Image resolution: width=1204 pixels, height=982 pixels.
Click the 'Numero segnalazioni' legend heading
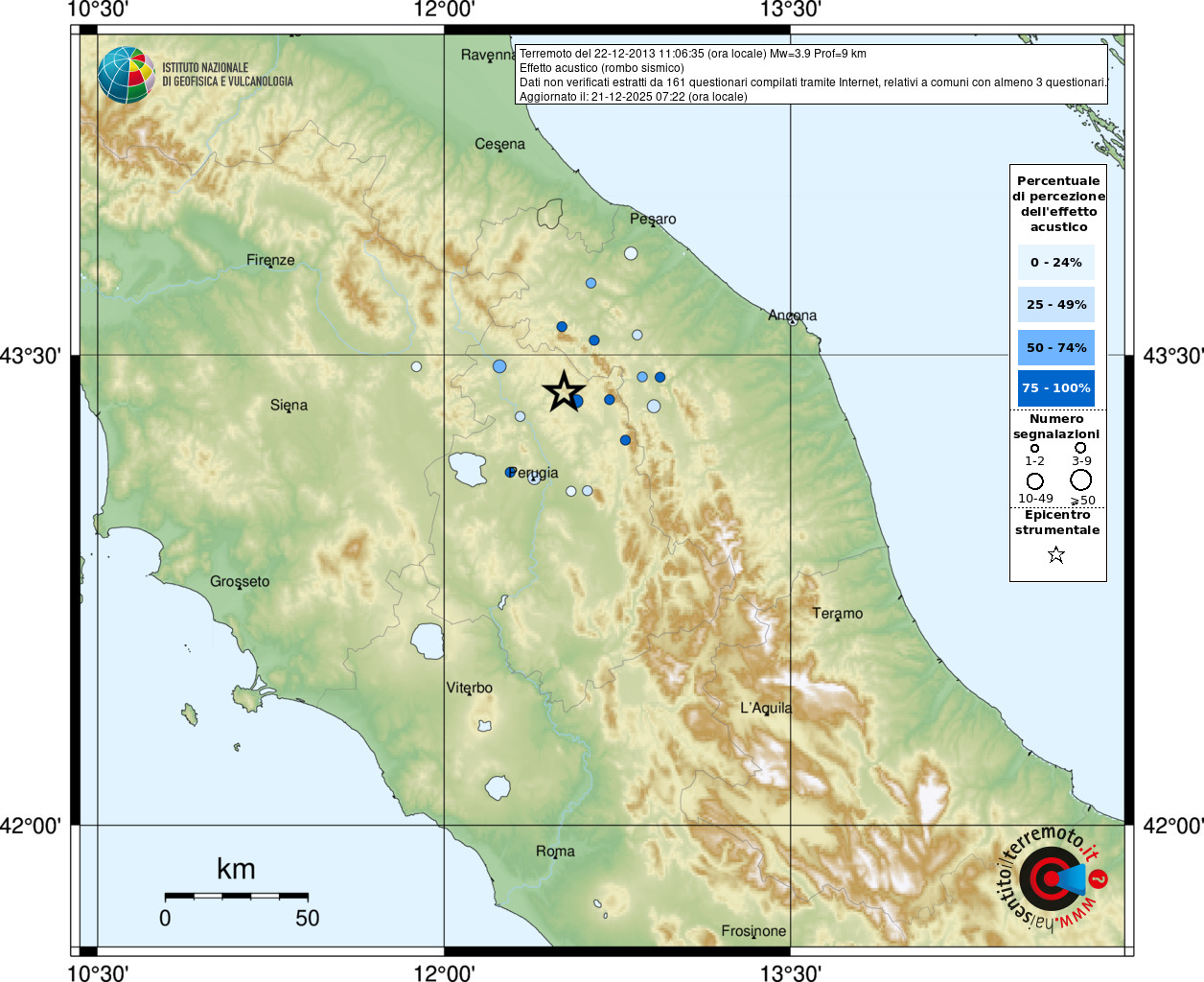tap(1056, 427)
